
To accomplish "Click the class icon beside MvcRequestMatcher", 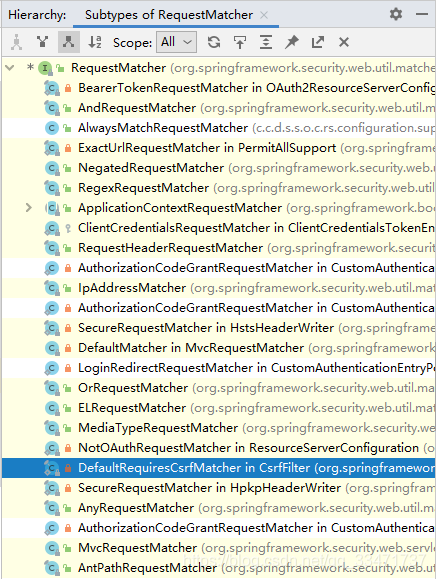I will click(52, 548).
